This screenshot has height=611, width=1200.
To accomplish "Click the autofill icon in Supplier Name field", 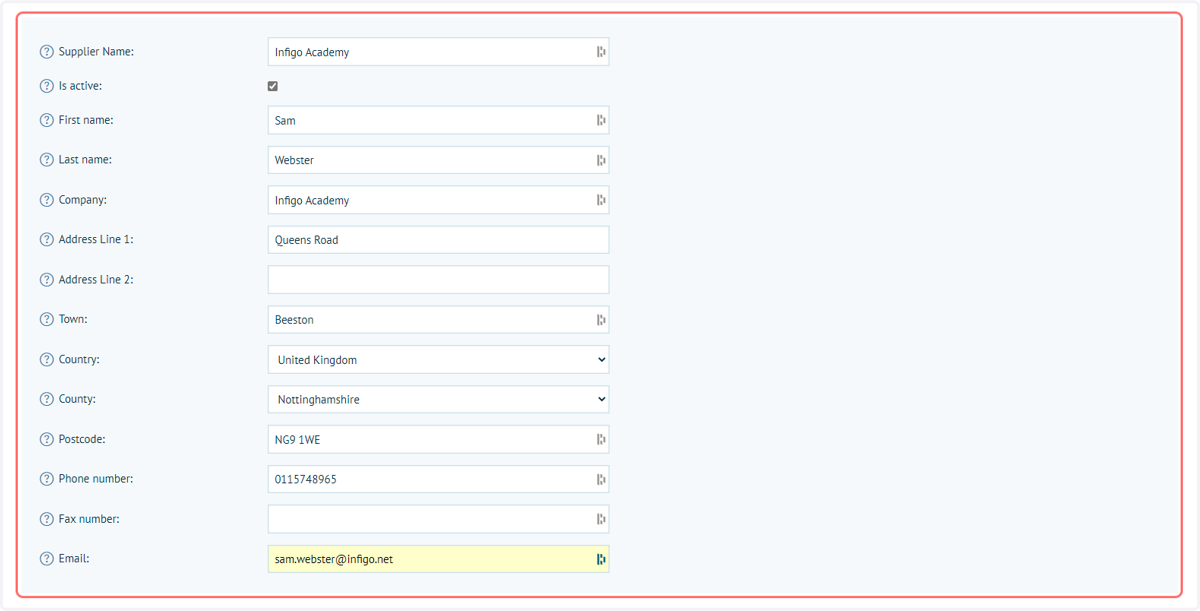I will (601, 52).
